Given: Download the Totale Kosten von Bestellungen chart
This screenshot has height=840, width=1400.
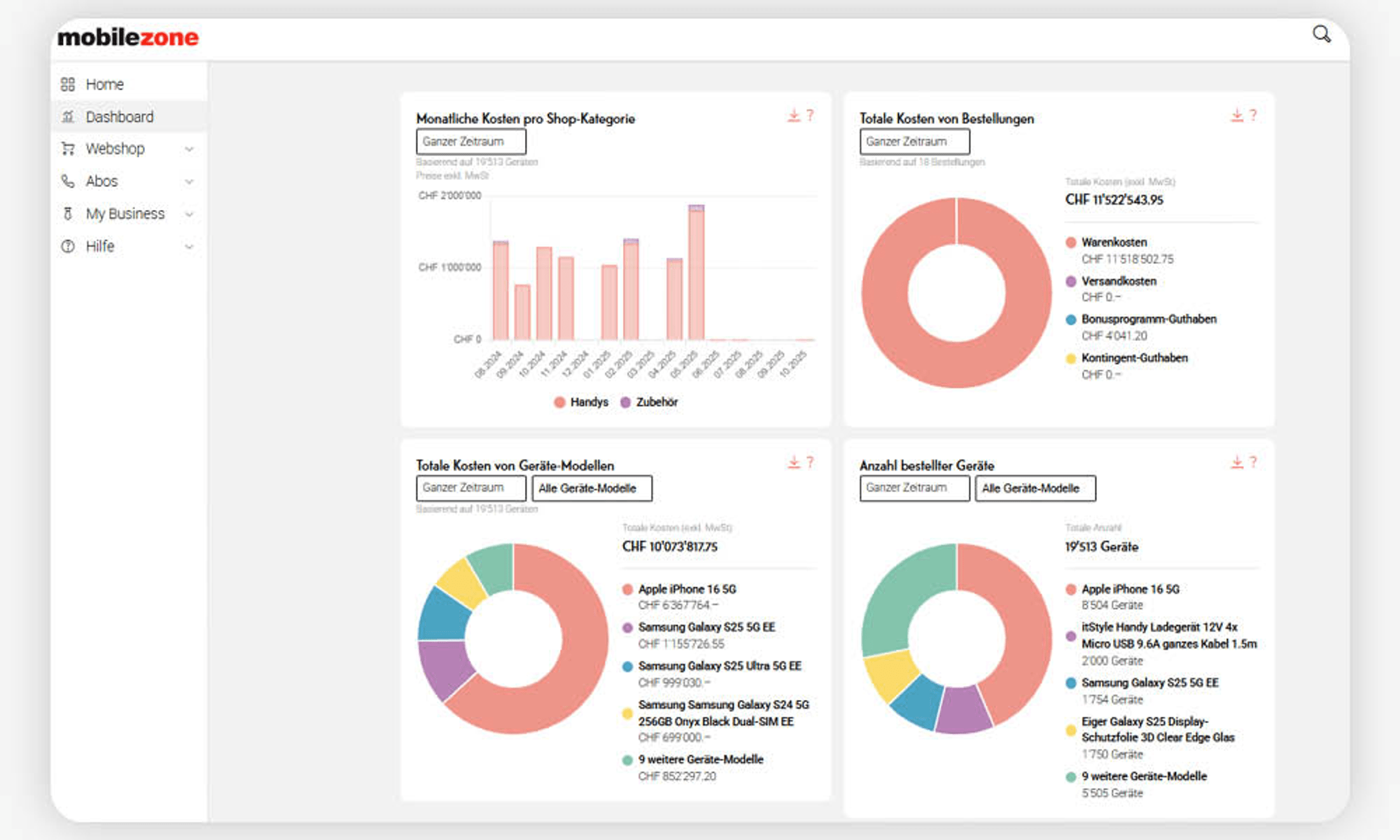Looking at the screenshot, I should click(x=1236, y=115).
